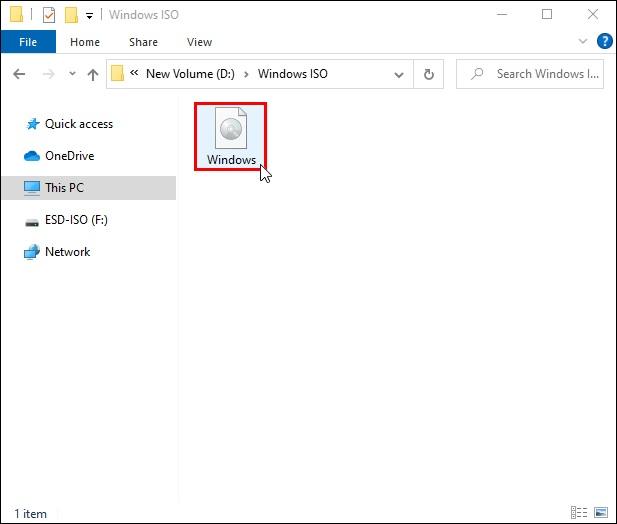Click New Volume (D:) in the address path
The image size is (617, 524).
(x=192, y=74)
